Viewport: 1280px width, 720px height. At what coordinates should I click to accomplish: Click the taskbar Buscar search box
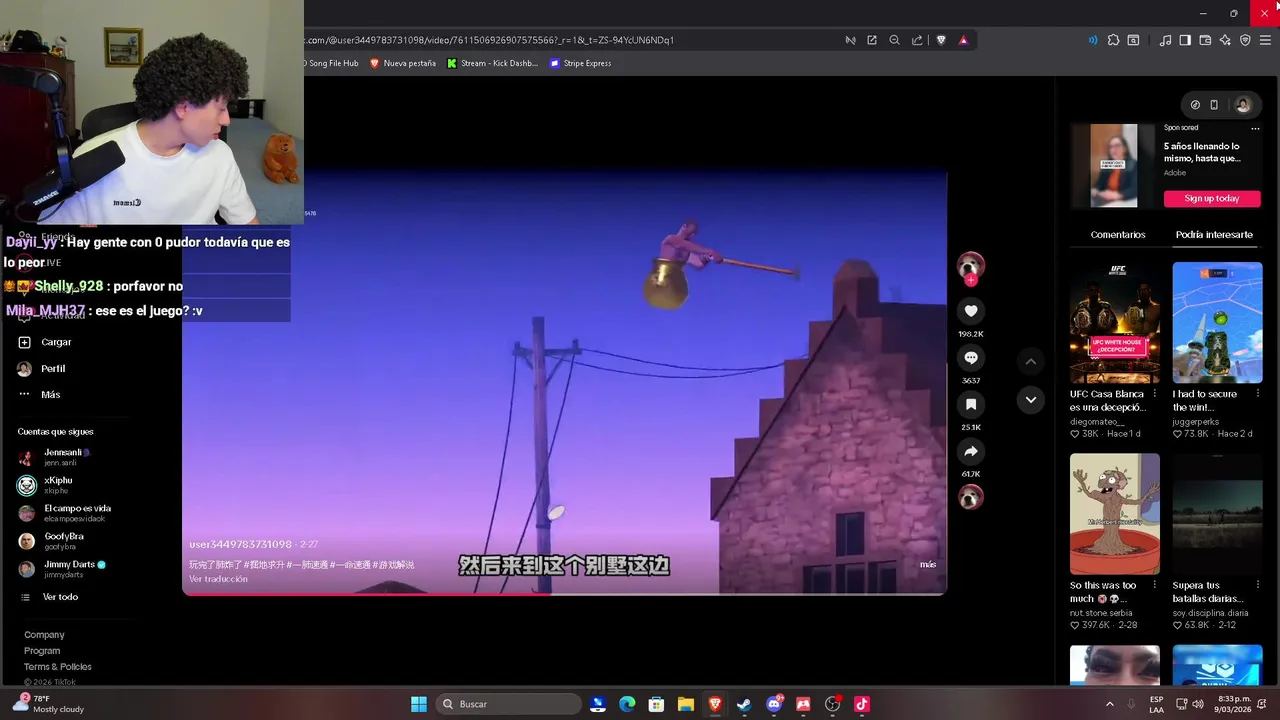point(509,704)
